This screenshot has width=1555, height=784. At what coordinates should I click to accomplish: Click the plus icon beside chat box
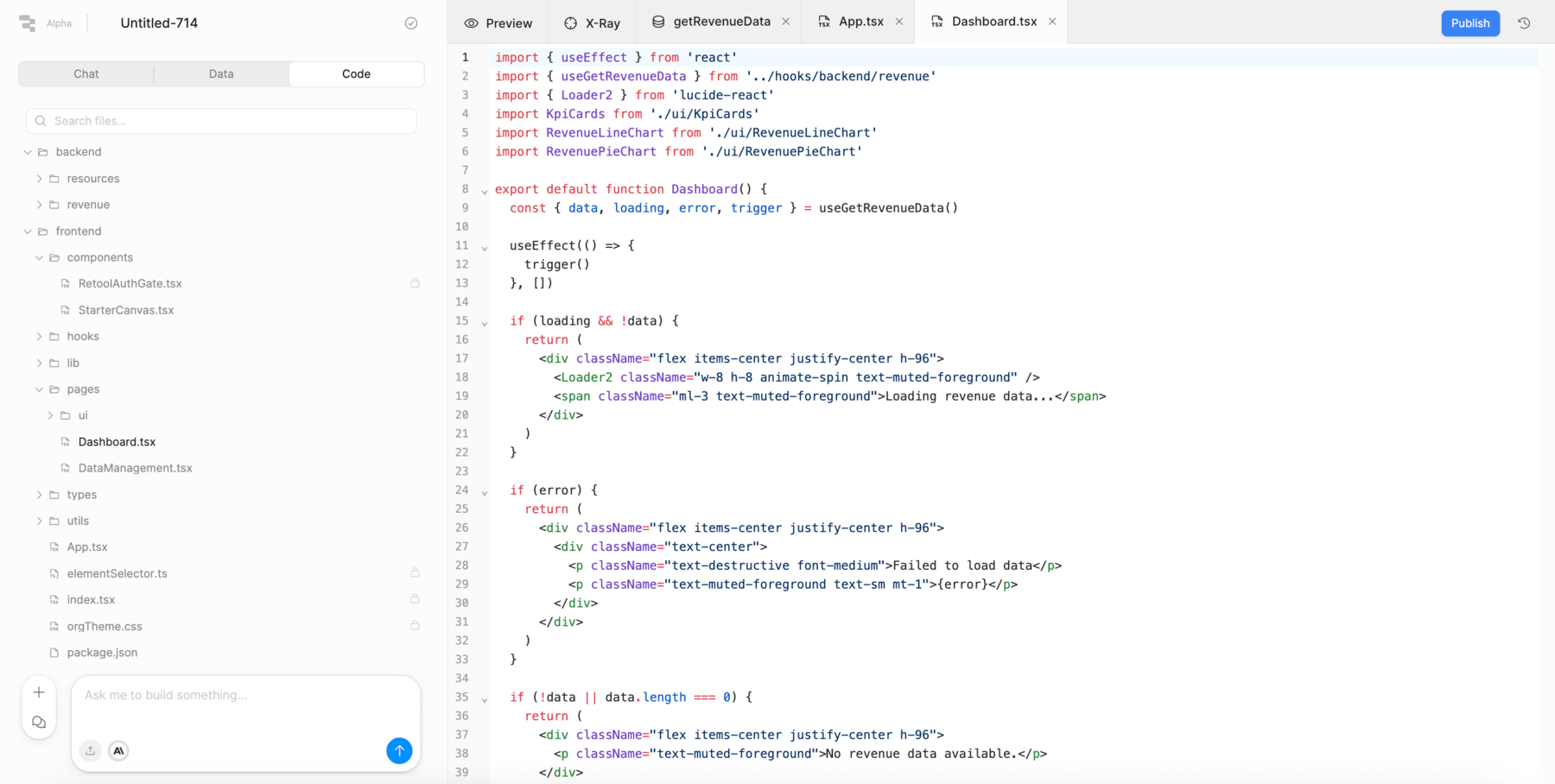(39, 692)
